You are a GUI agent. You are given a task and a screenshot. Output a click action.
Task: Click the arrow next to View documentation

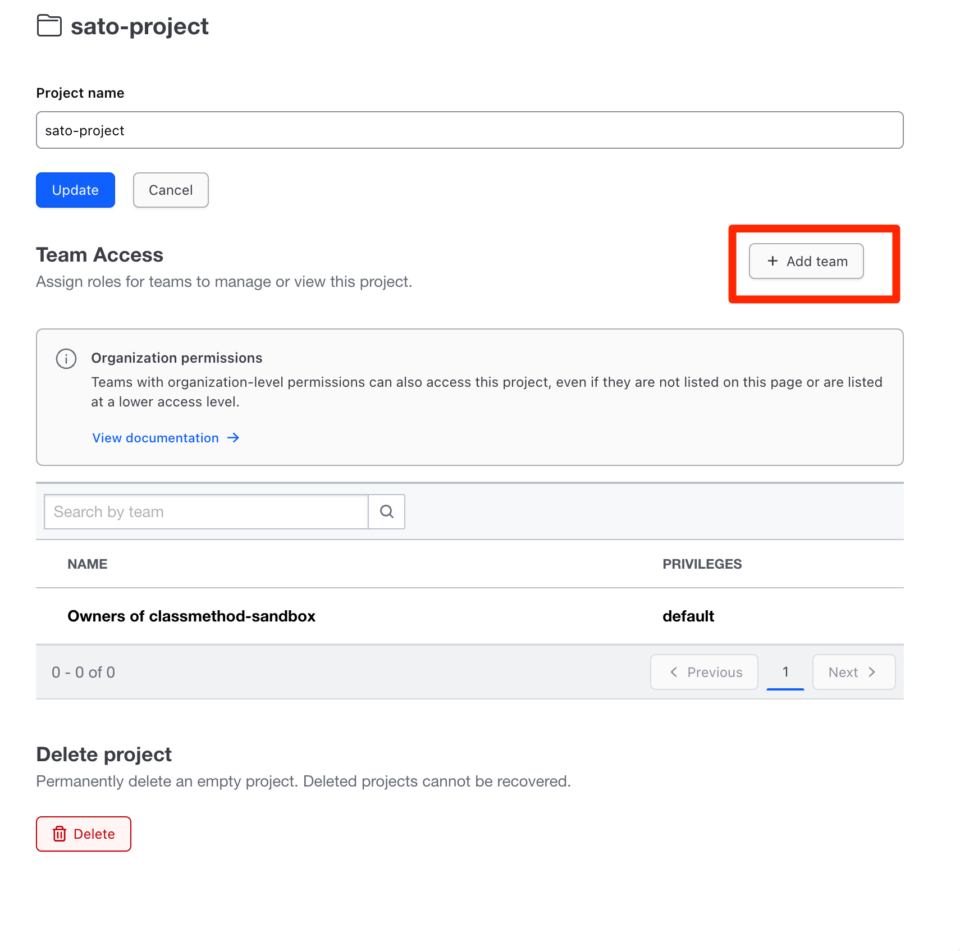click(233, 438)
